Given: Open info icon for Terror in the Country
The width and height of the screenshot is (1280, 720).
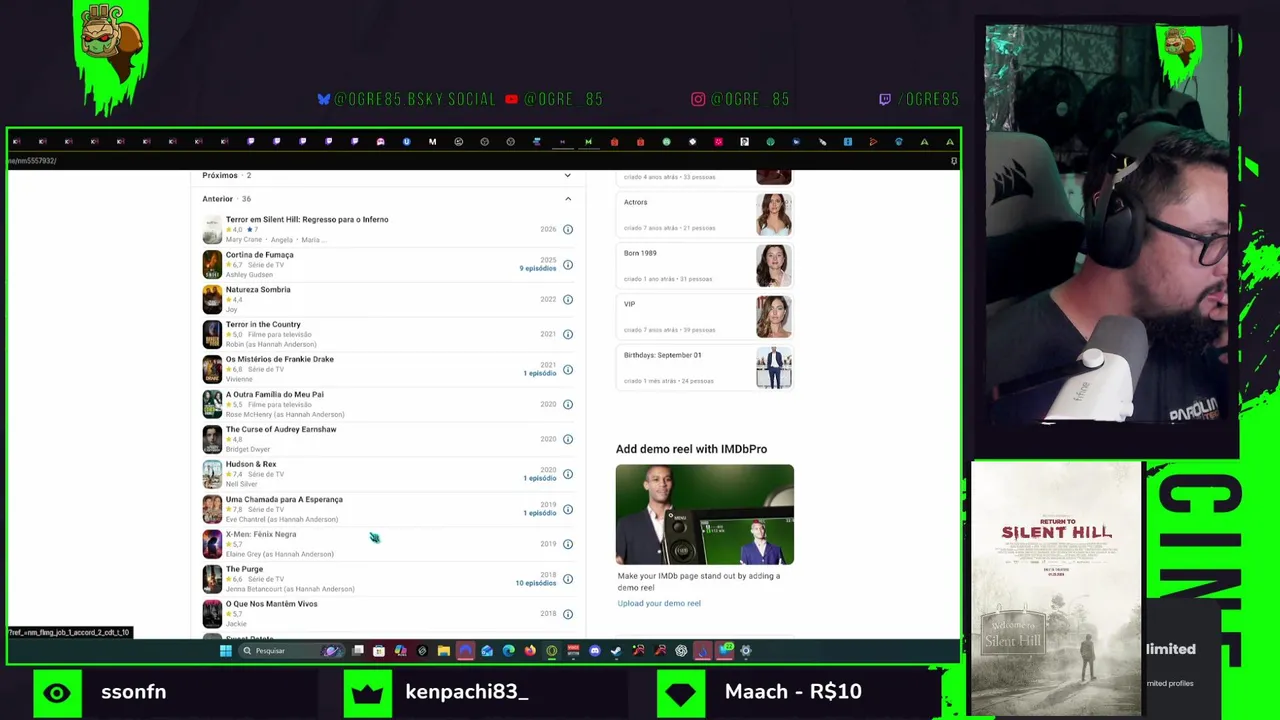Looking at the screenshot, I should 568,334.
